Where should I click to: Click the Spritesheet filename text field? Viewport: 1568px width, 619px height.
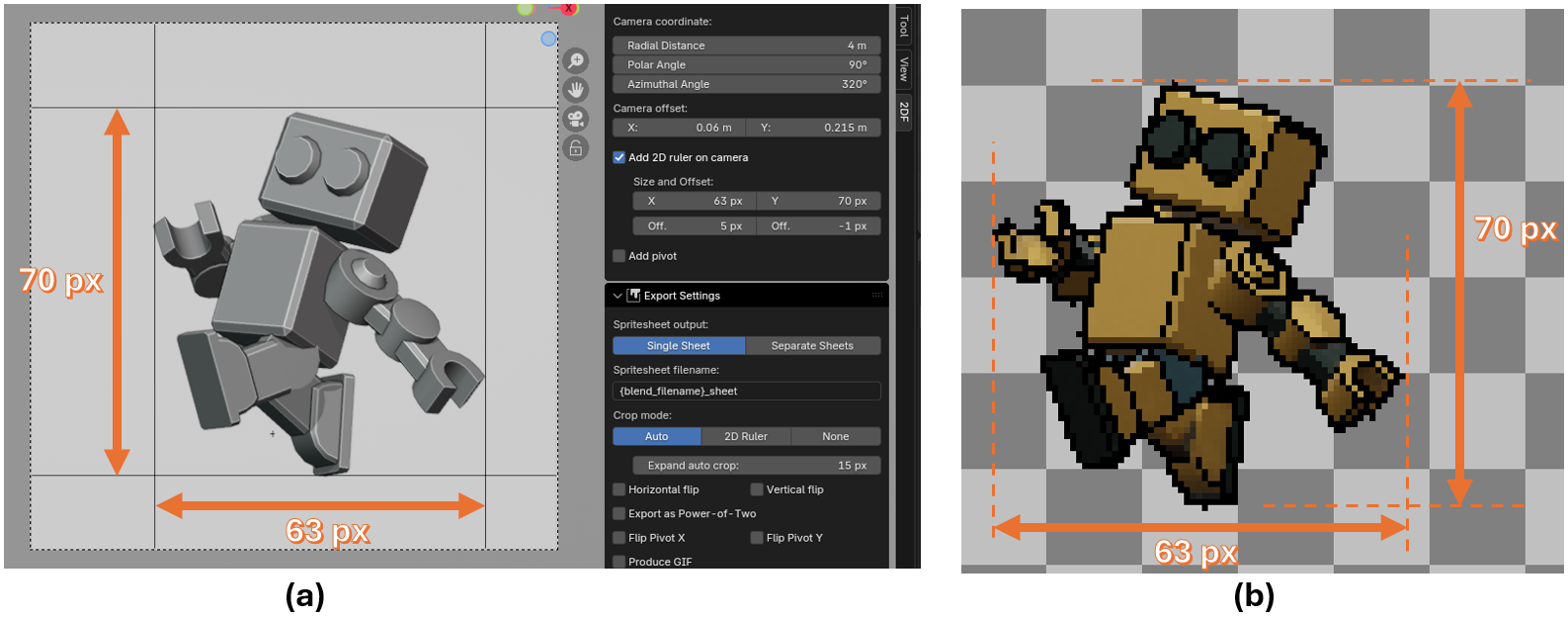click(x=747, y=391)
